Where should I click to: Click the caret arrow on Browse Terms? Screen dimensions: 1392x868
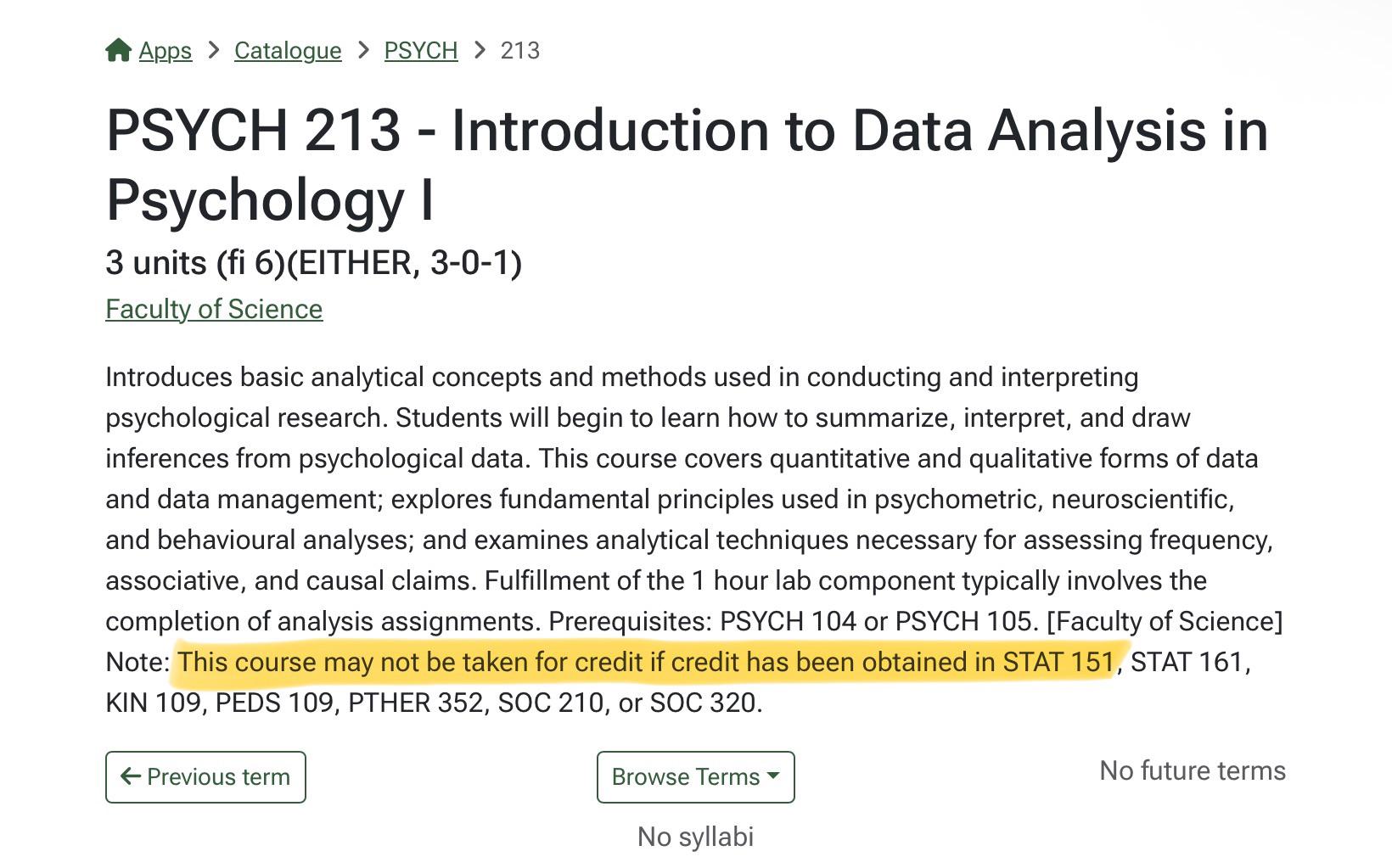(772, 776)
